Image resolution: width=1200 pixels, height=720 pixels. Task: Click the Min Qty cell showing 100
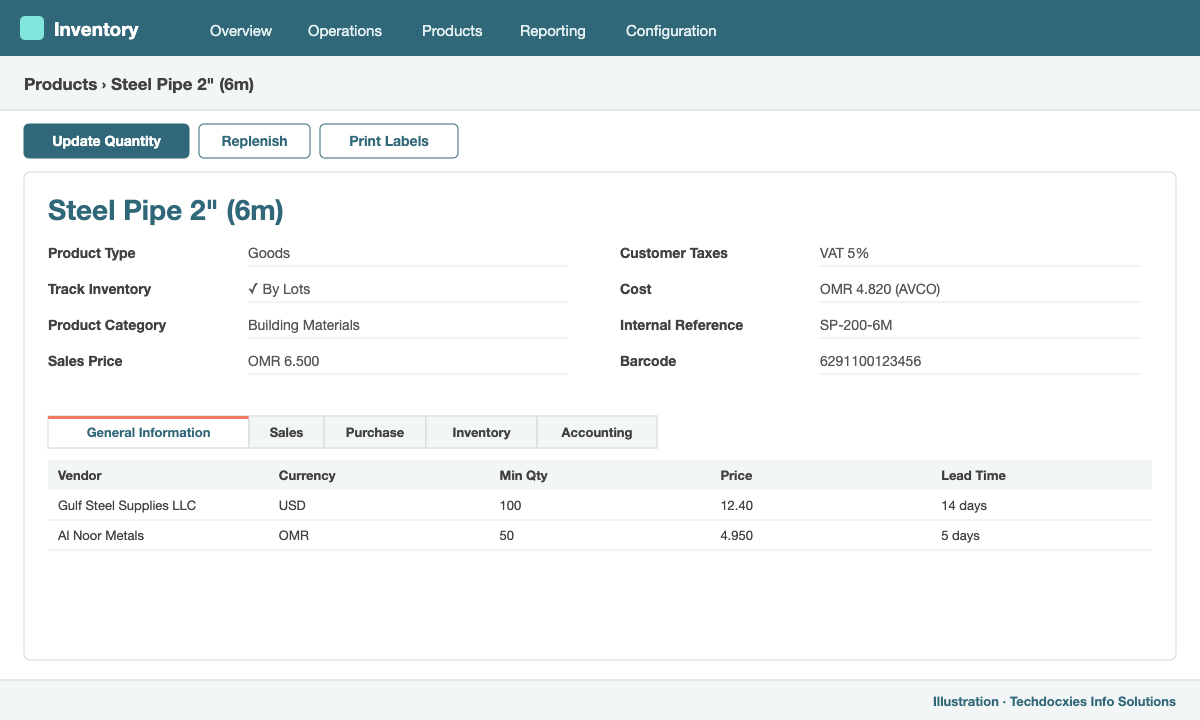point(511,505)
